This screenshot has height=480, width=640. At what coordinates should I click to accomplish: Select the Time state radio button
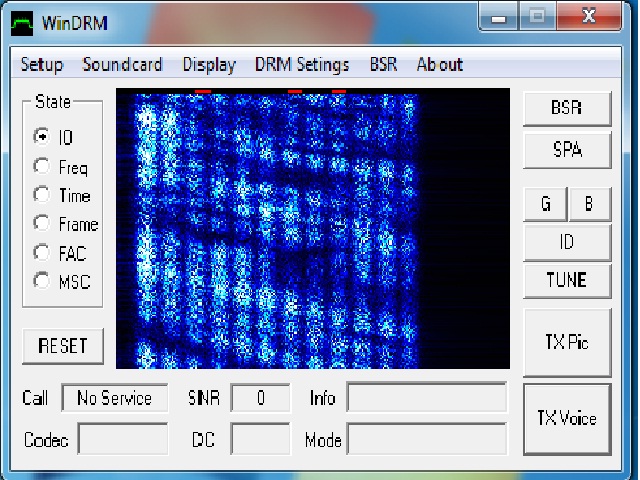[42, 195]
